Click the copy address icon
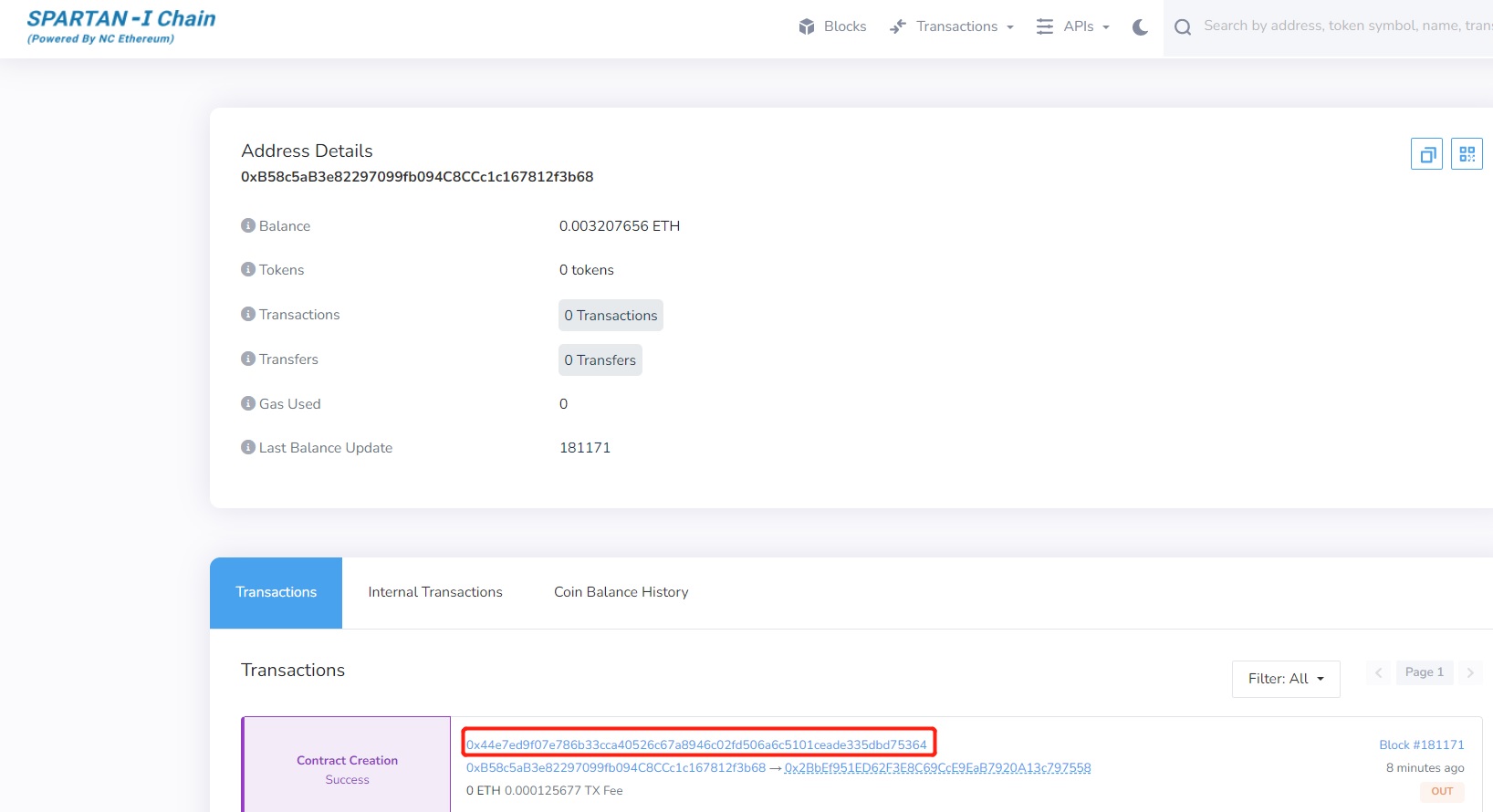 [x=1426, y=154]
